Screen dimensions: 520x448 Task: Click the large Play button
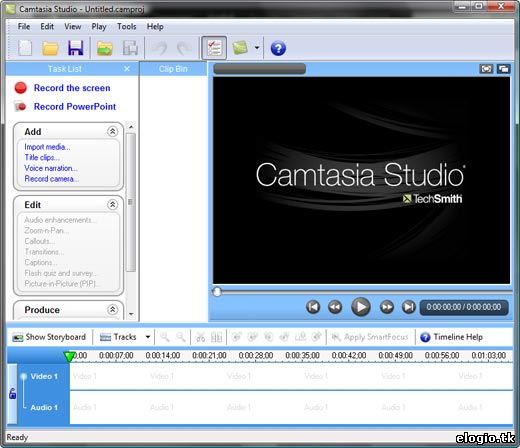click(x=361, y=307)
